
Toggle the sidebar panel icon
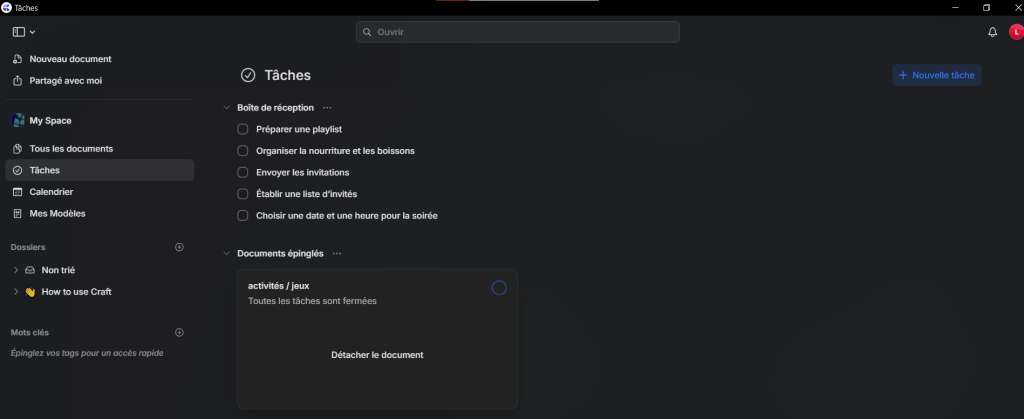click(19, 32)
